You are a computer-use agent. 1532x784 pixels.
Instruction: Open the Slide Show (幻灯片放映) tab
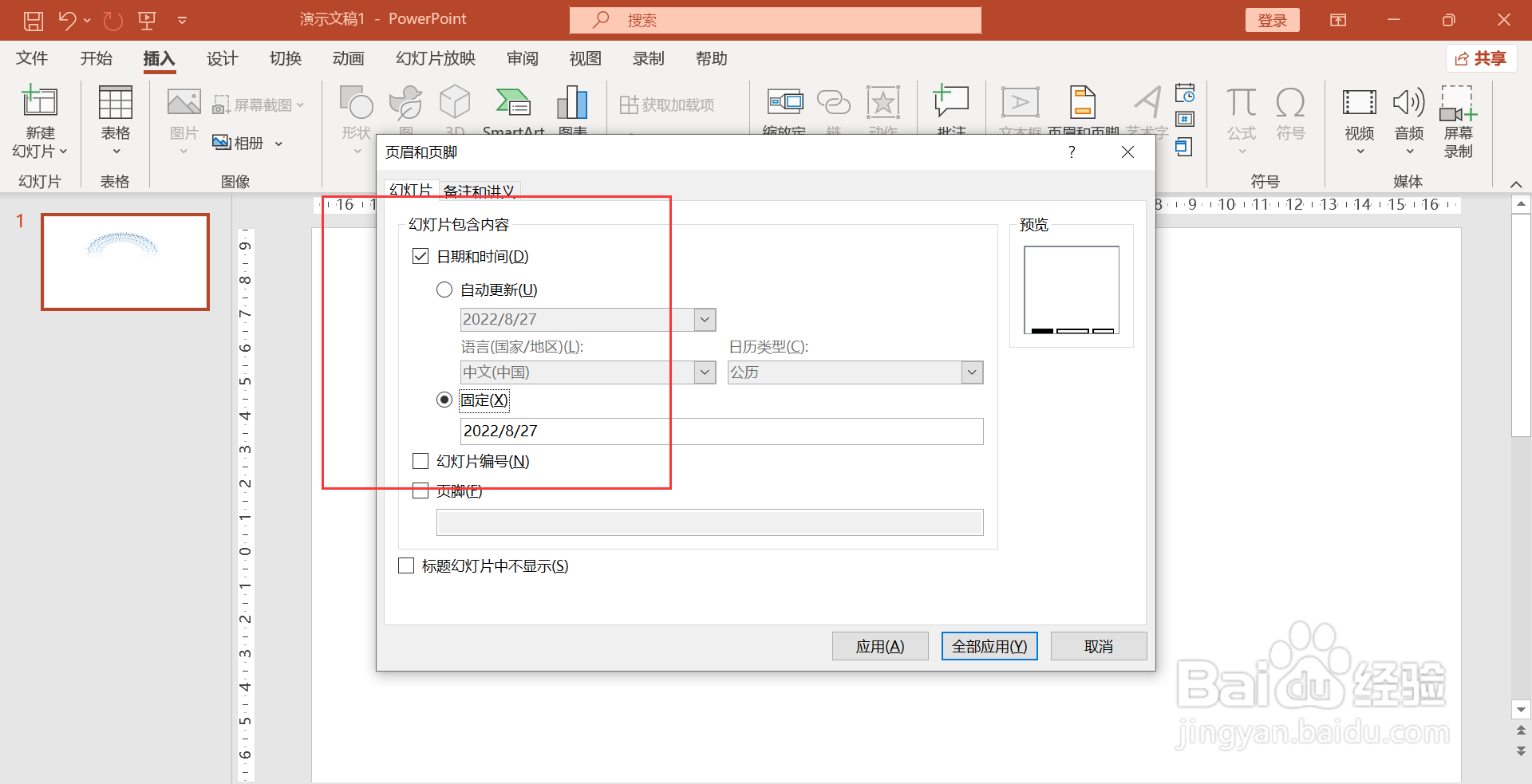[436, 58]
